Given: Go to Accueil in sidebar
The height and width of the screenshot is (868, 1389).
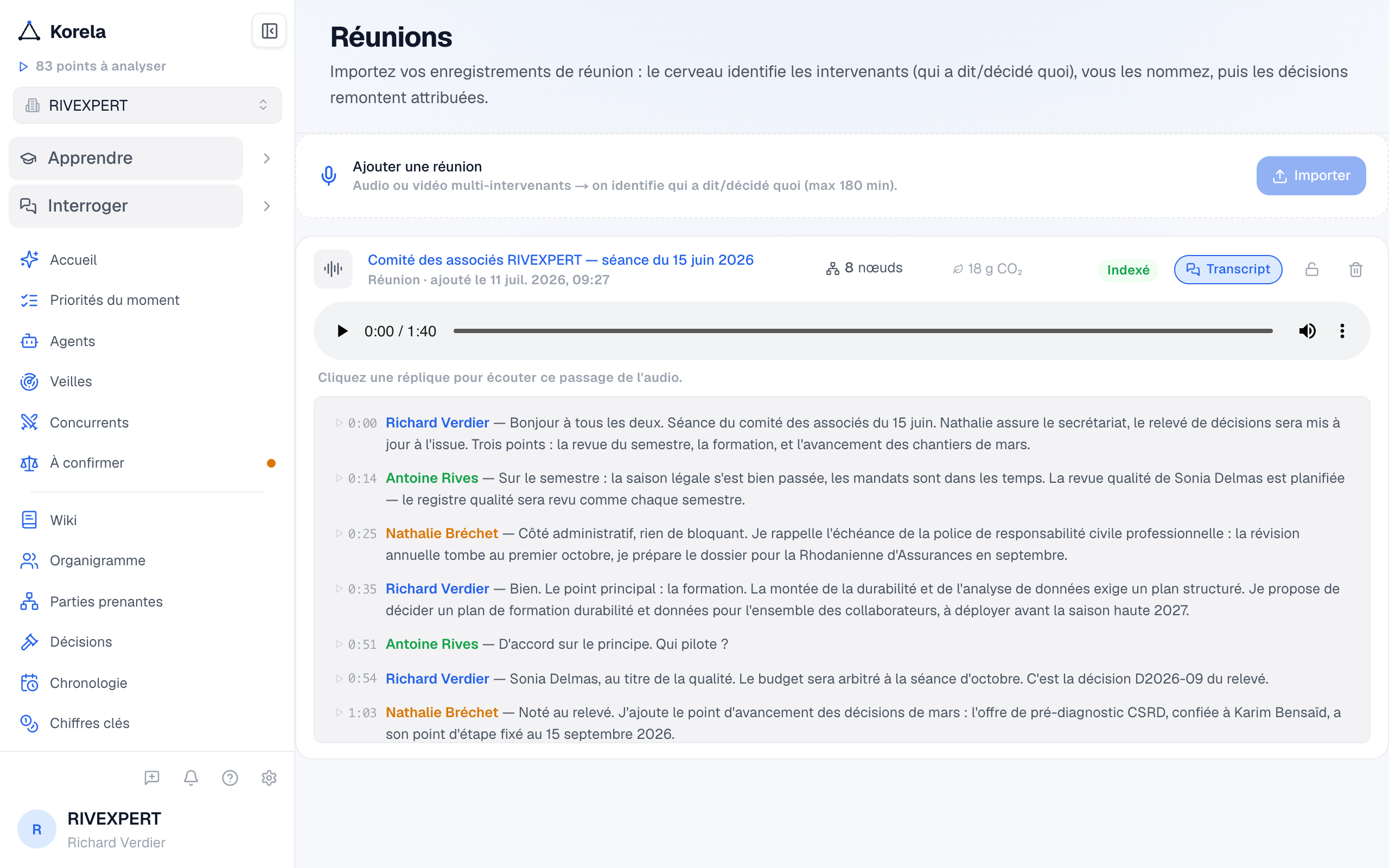Looking at the screenshot, I should tap(73, 260).
